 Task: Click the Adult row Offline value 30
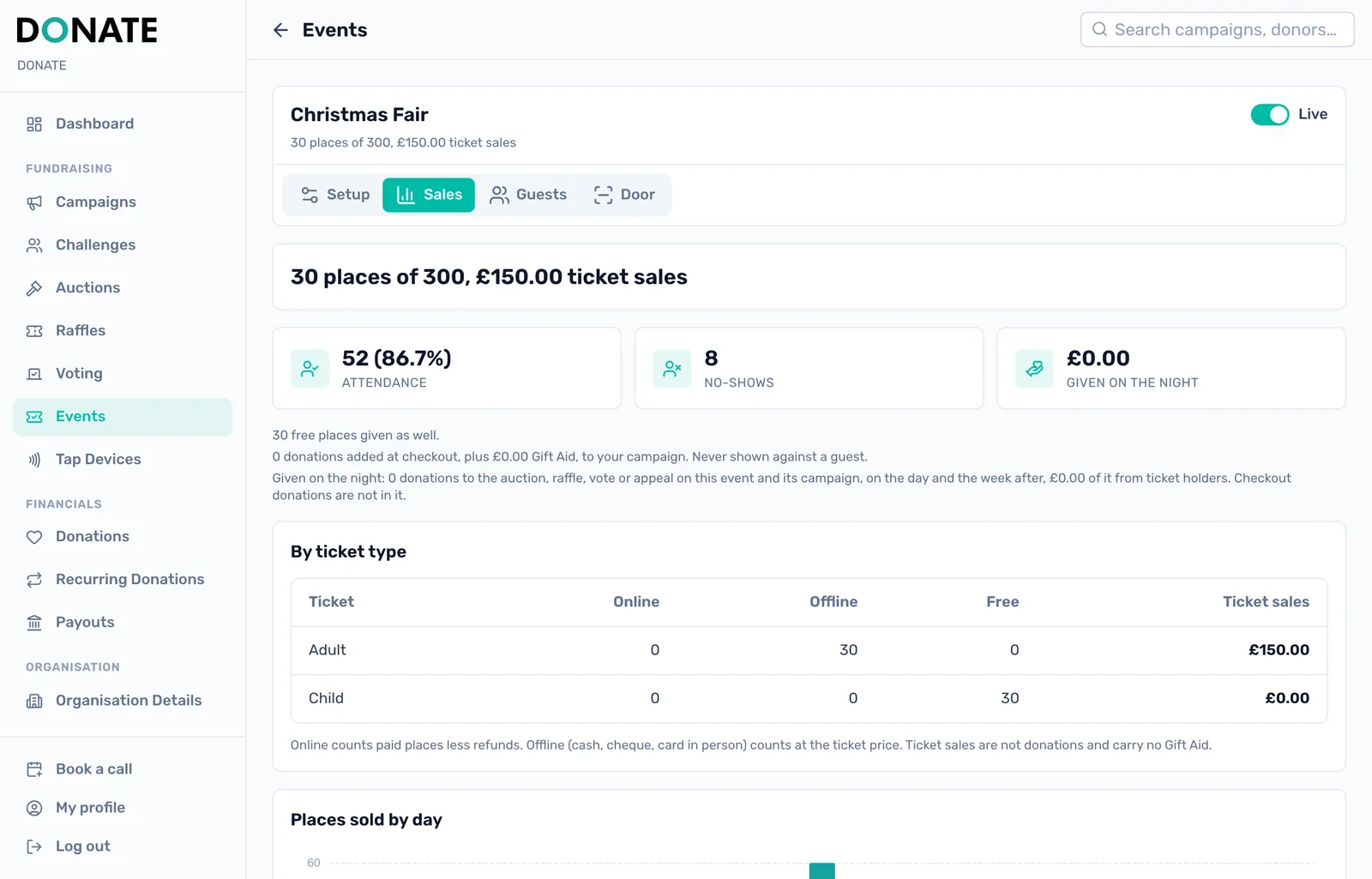(x=848, y=650)
